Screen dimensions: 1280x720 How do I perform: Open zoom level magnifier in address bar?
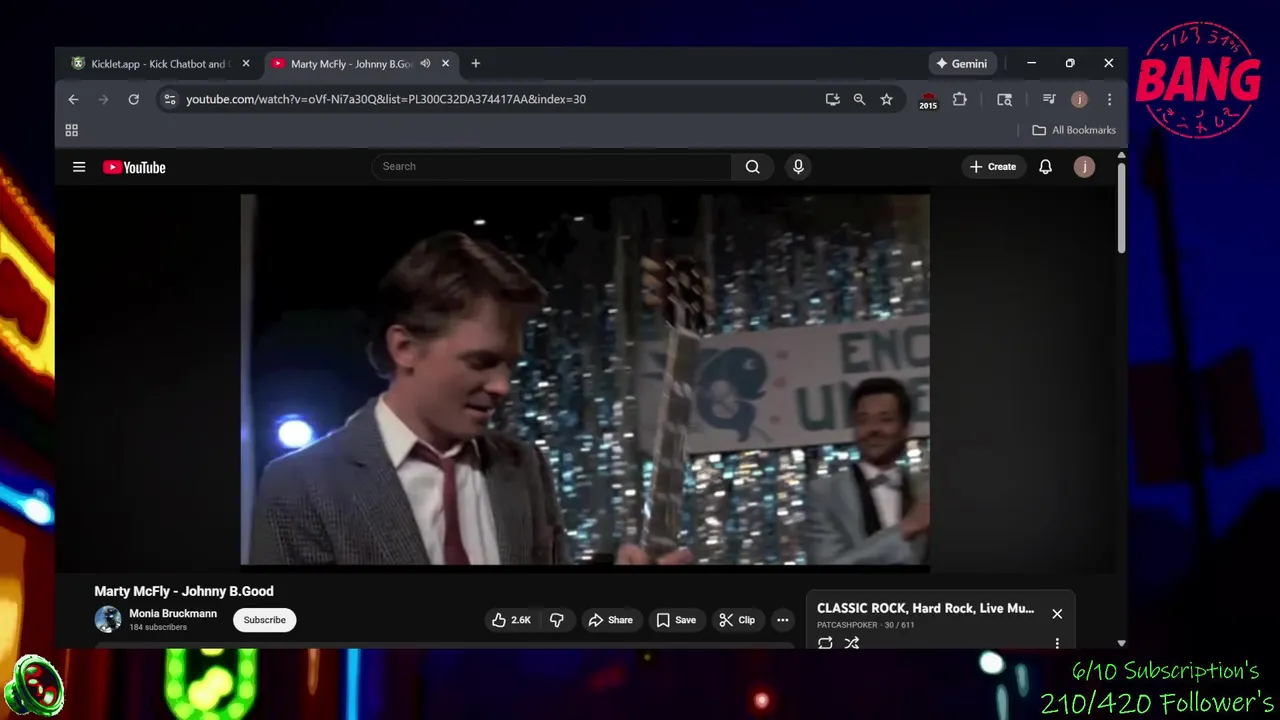859,99
